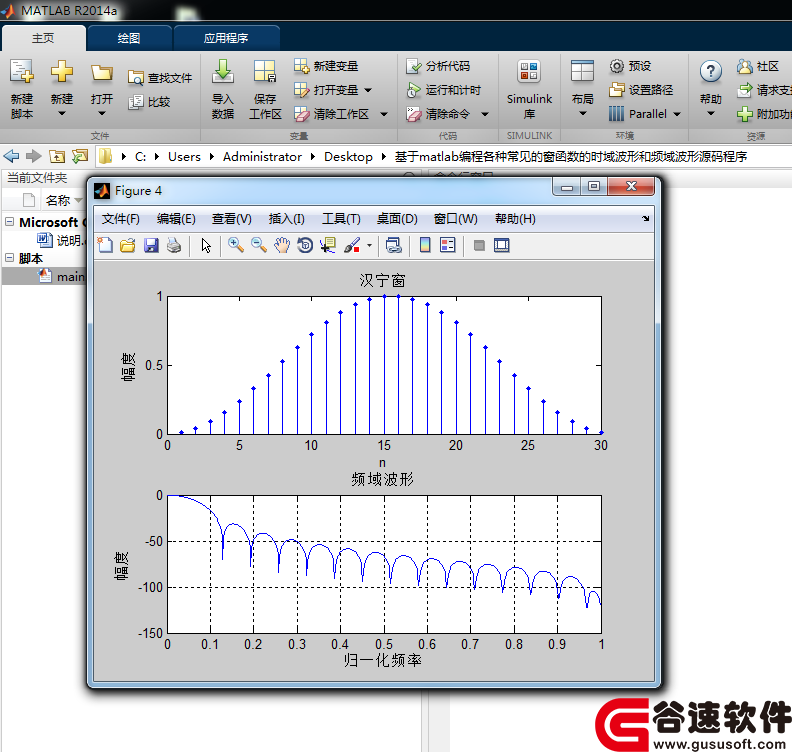792x752 pixels.
Task: Open a file with the Open folder icon
Action: point(102,73)
